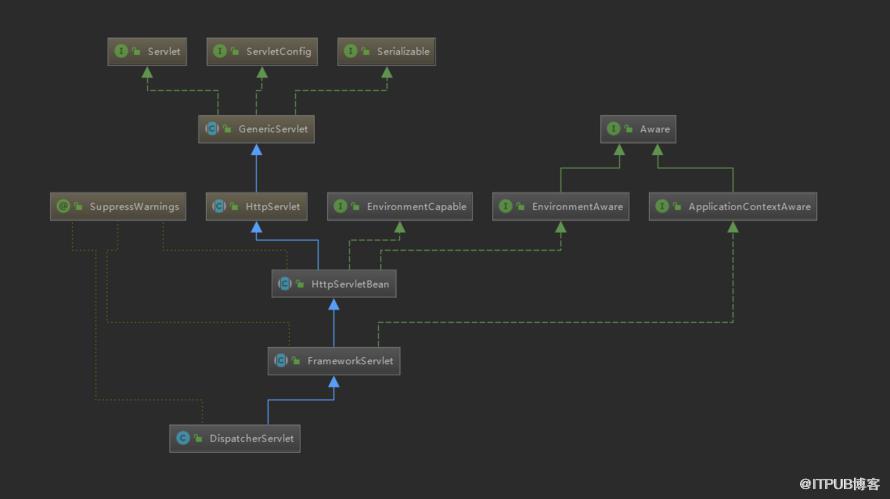Click the public lock icon on EnvironmentCapable
Viewport: 890px width, 499px height.
[355, 207]
